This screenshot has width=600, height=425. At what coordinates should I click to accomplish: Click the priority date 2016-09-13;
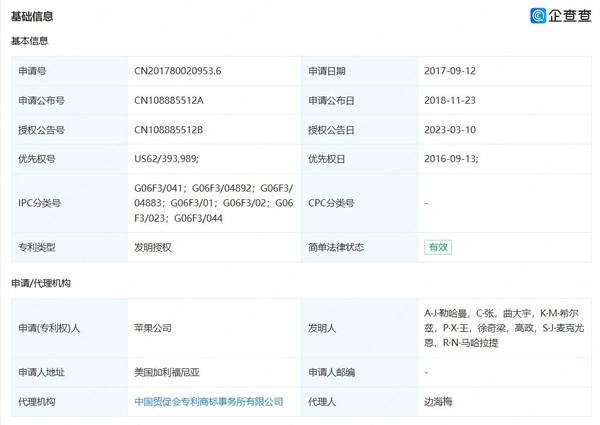451,159
